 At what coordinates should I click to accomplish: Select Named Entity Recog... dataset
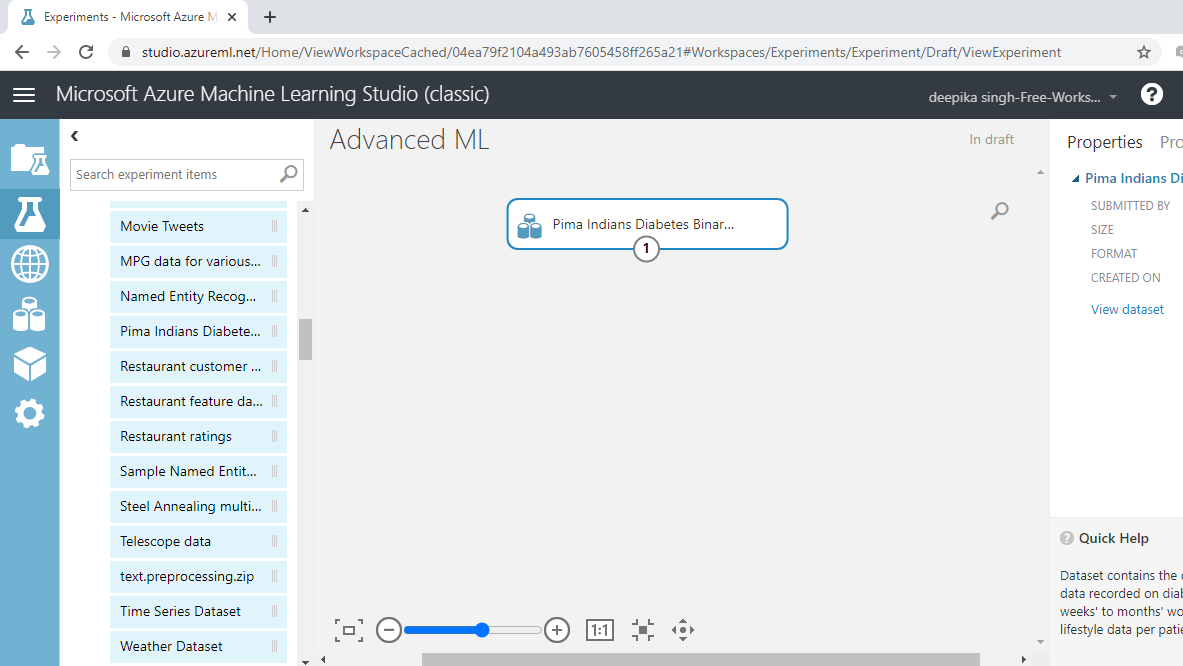coord(198,296)
